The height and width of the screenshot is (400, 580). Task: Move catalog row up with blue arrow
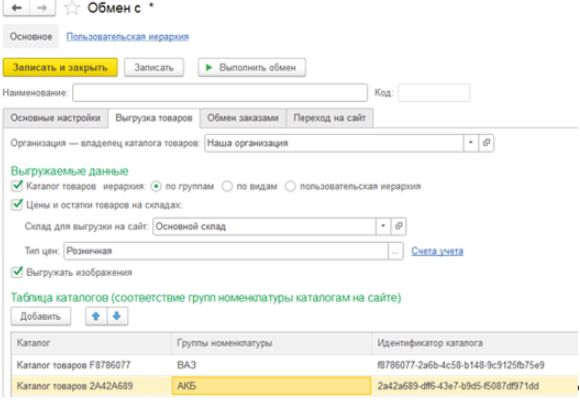[x=96, y=316]
